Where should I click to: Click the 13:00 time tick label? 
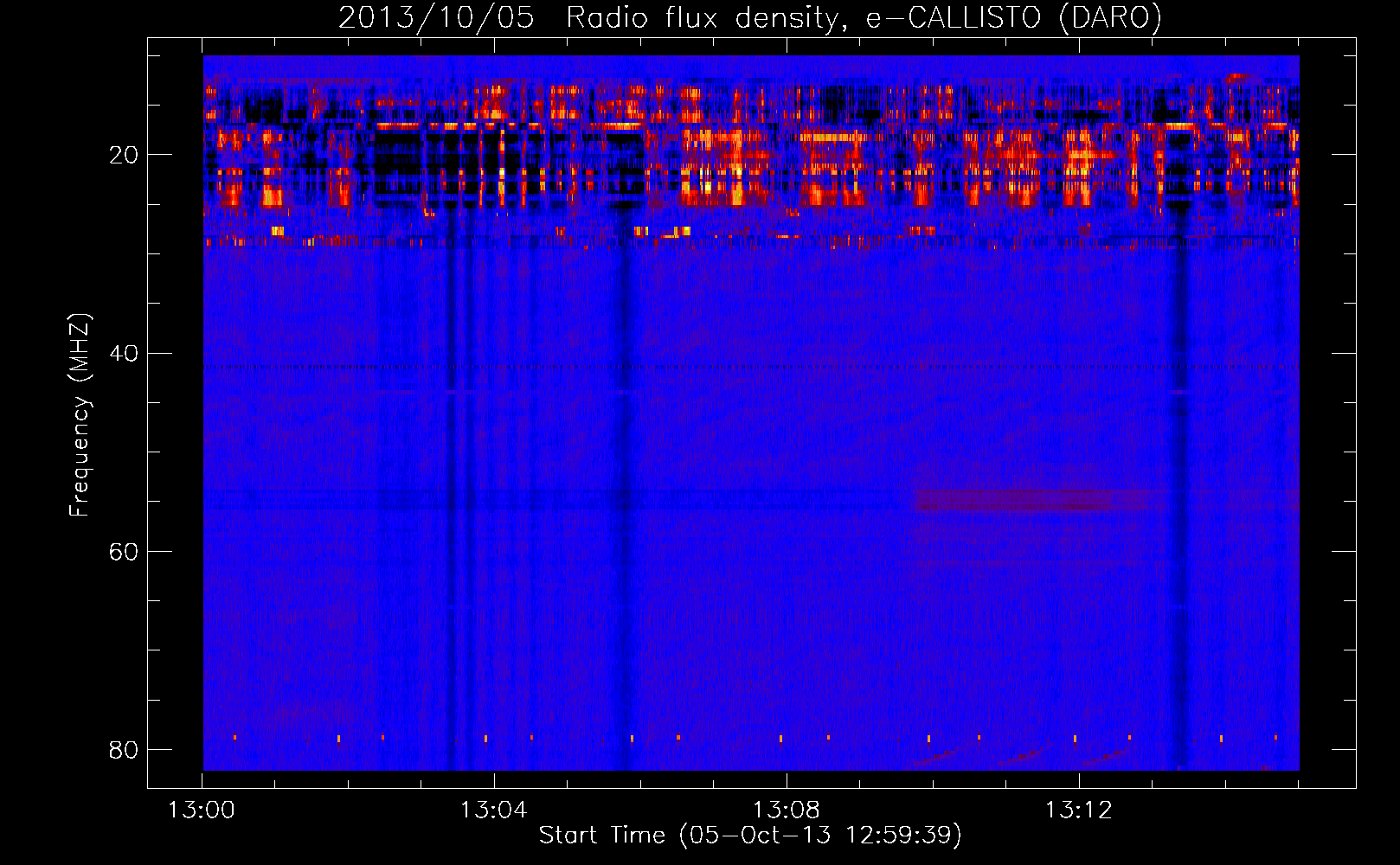coord(202,811)
